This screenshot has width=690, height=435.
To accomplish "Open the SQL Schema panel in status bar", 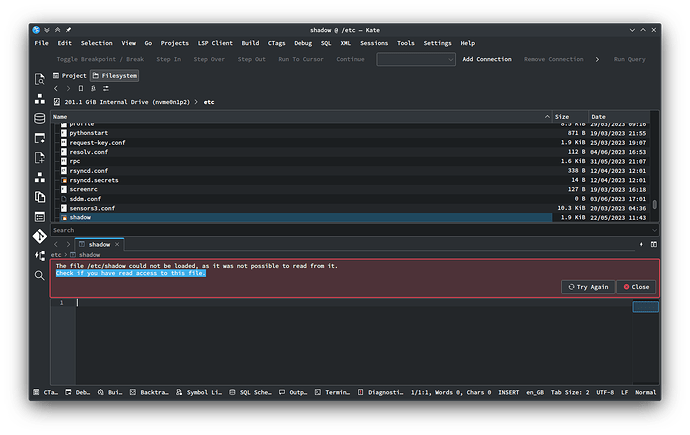I will point(250,392).
